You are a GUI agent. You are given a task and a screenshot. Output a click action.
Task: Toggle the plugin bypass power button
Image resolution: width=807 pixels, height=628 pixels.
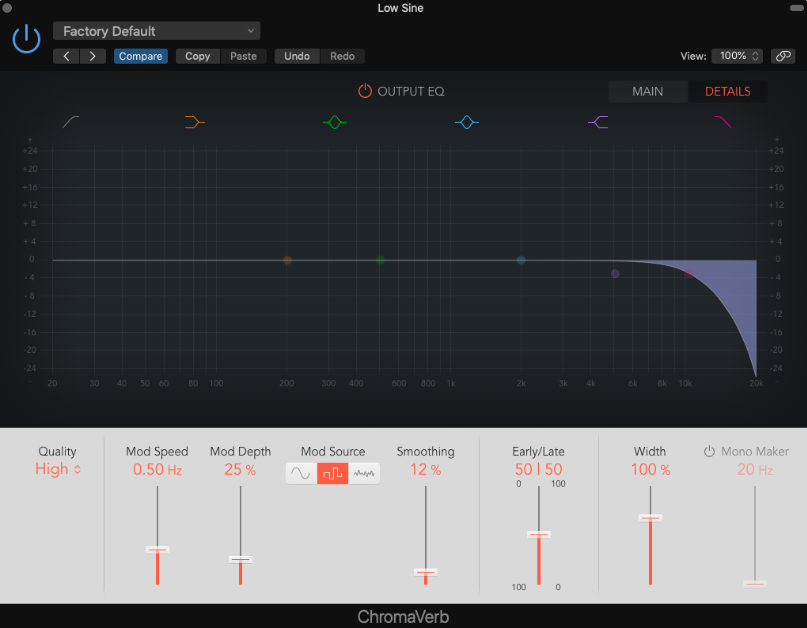25,38
